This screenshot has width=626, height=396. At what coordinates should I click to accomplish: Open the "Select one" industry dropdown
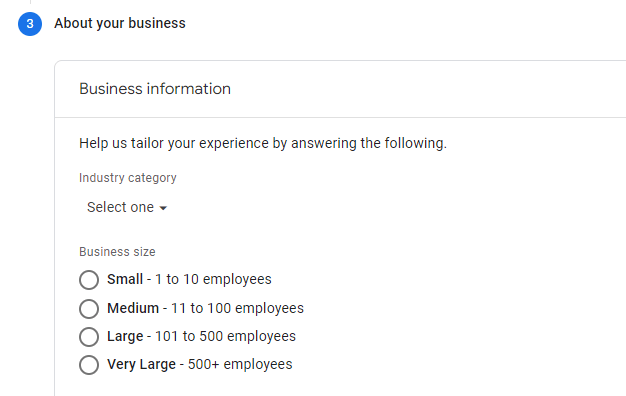(127, 207)
